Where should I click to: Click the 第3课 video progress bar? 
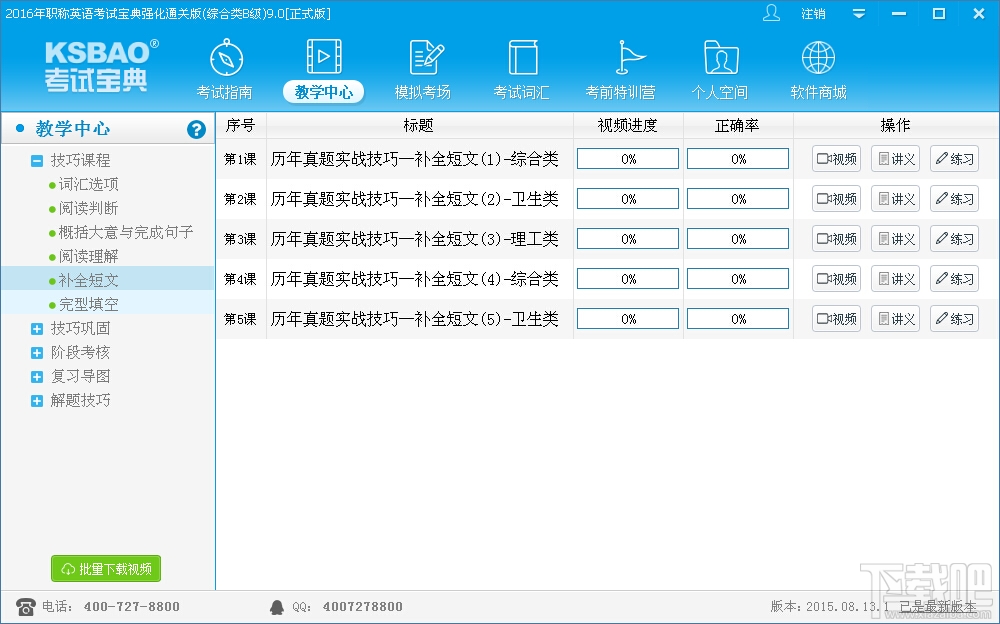tap(628, 239)
